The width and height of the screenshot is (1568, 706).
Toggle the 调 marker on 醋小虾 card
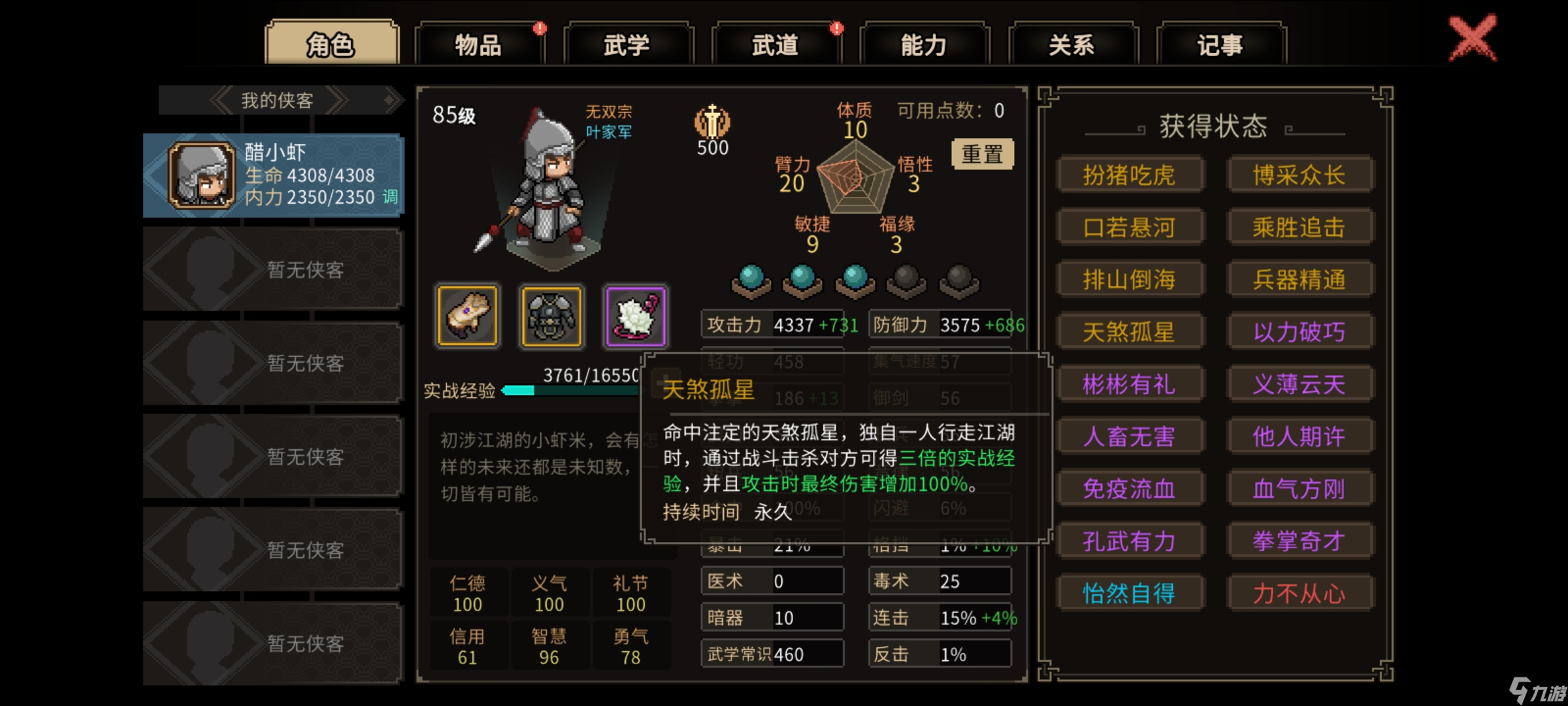(390, 197)
